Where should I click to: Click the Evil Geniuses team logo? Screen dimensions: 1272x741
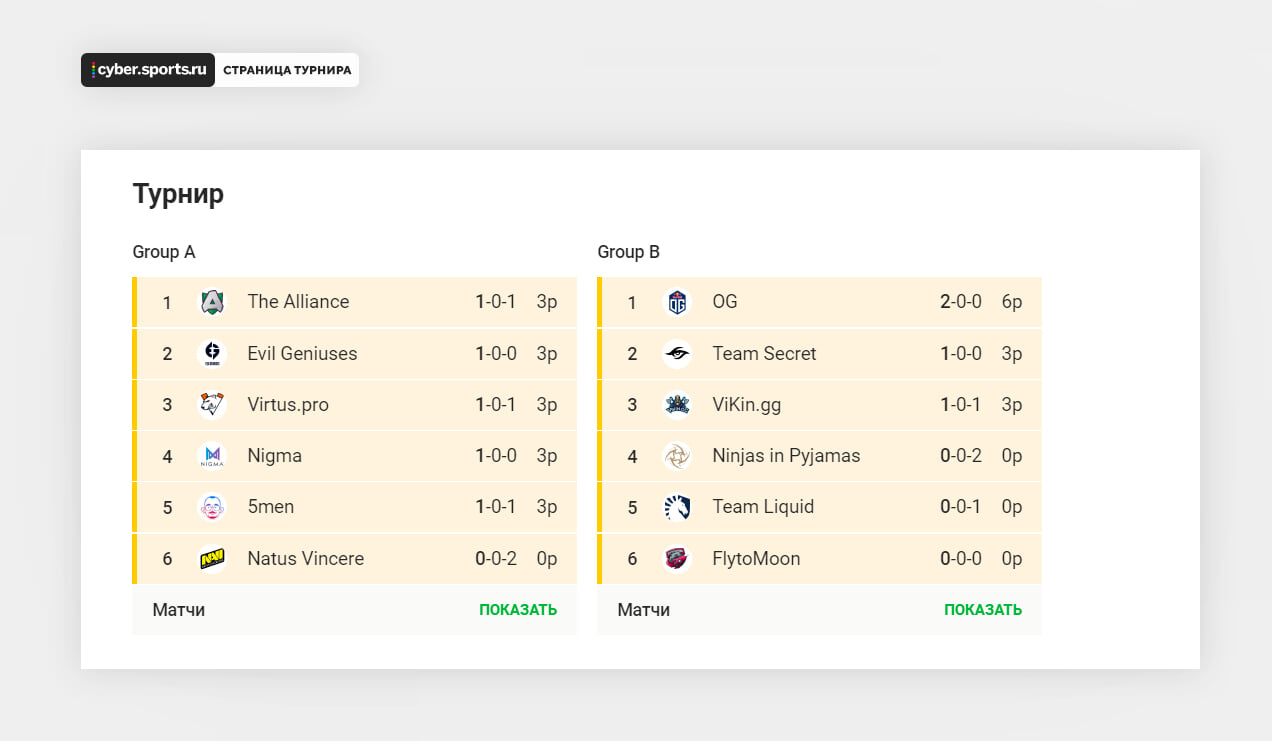[212, 354]
